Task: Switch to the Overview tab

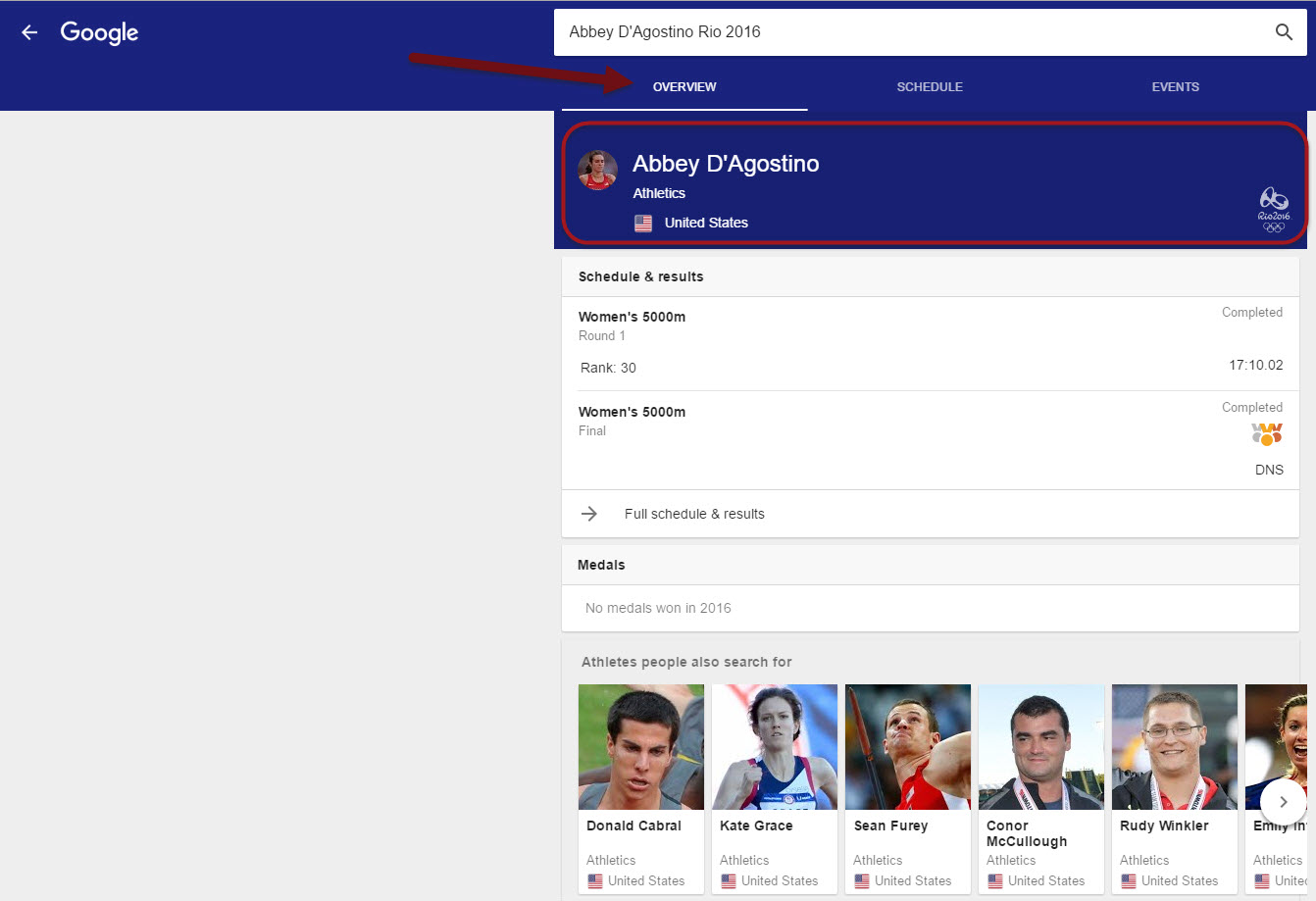Action: (684, 87)
